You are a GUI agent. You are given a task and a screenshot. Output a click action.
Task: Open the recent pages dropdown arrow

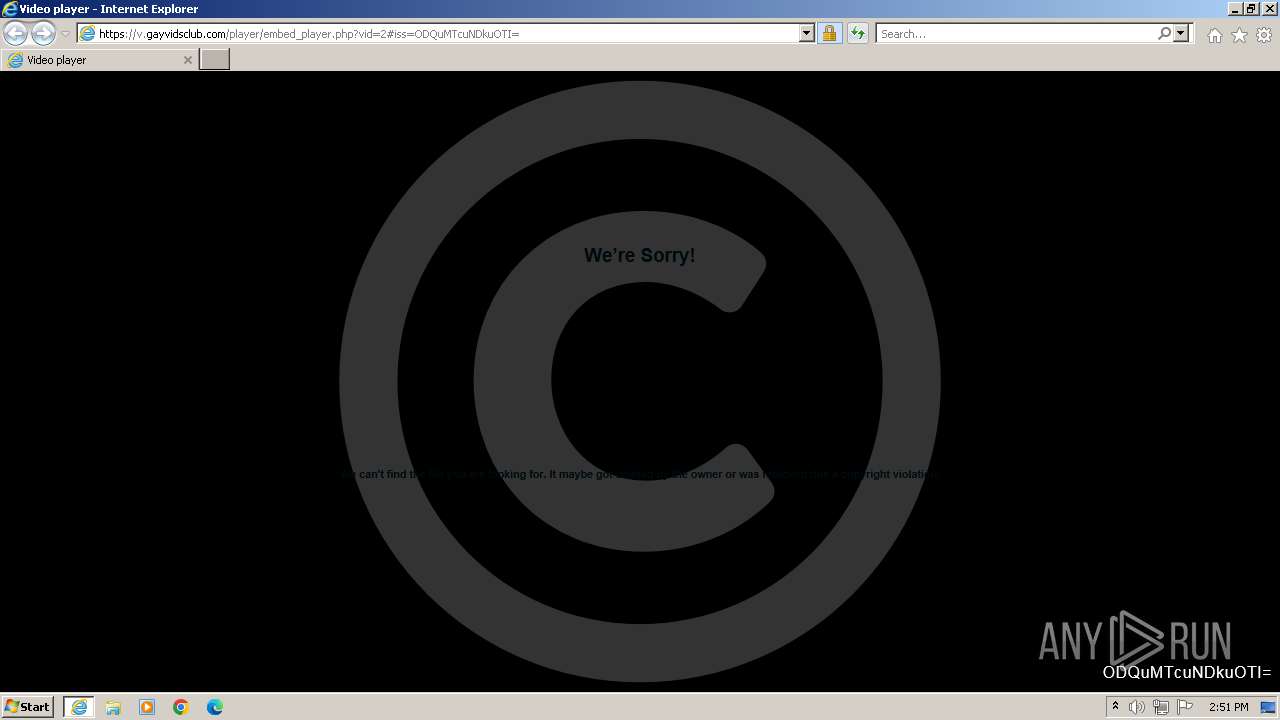(65, 34)
